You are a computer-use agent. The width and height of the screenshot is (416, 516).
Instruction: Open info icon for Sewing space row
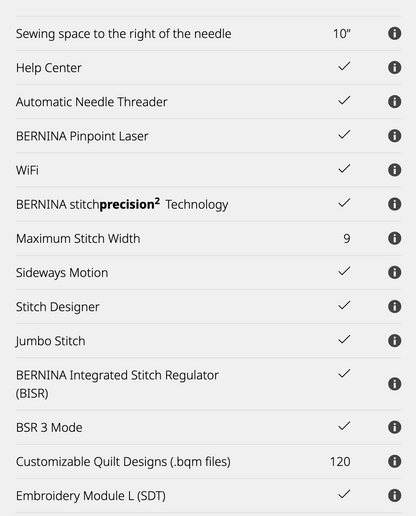point(394,33)
